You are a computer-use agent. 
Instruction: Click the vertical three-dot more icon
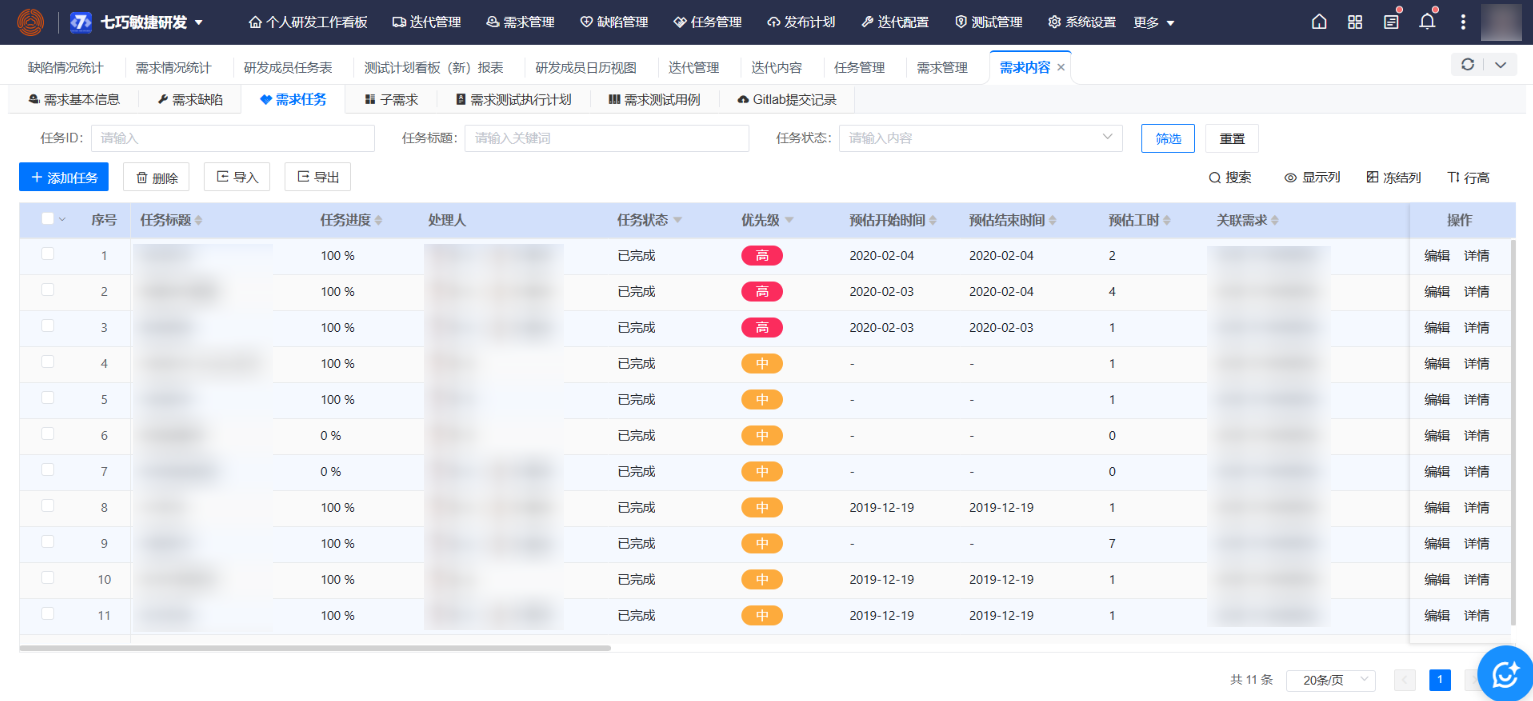tap(1463, 22)
